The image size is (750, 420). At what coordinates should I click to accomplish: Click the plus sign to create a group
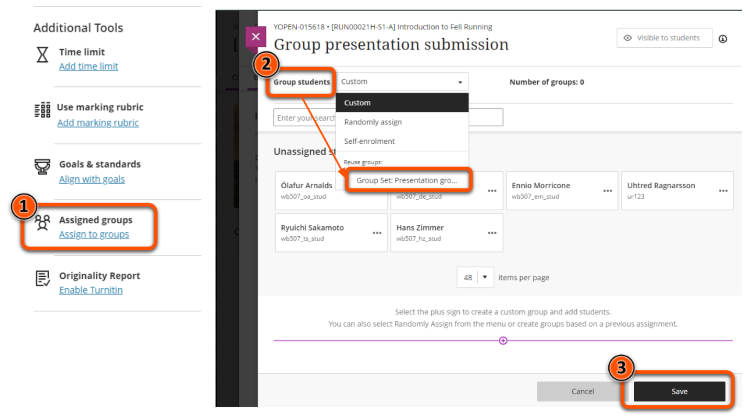pyautogui.click(x=503, y=341)
